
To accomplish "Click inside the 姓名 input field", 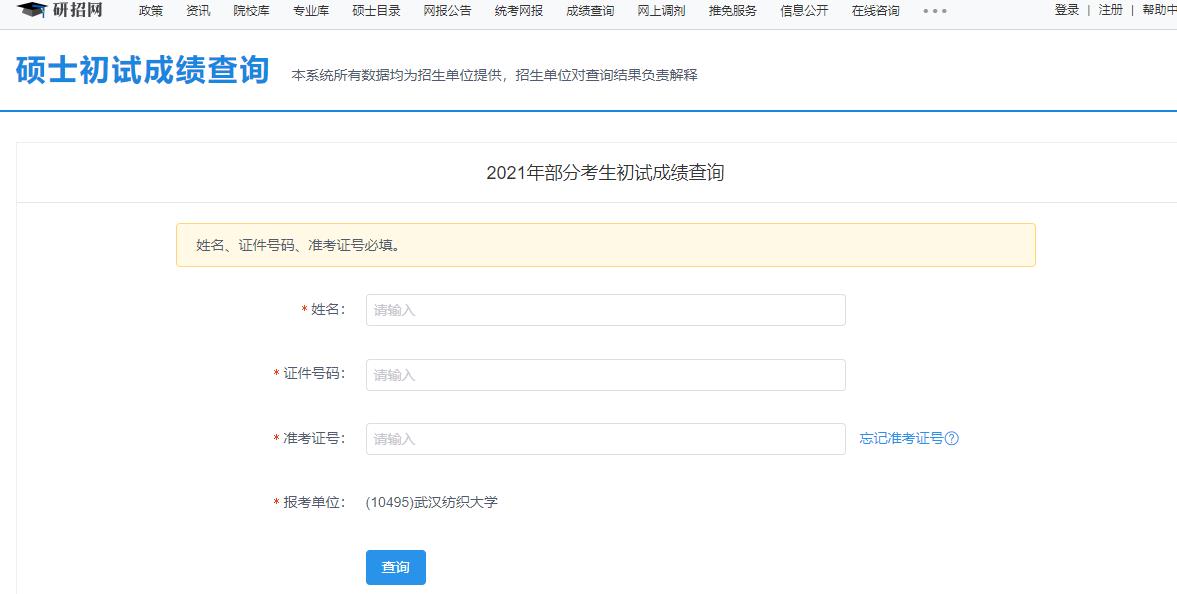I will pos(604,309).
